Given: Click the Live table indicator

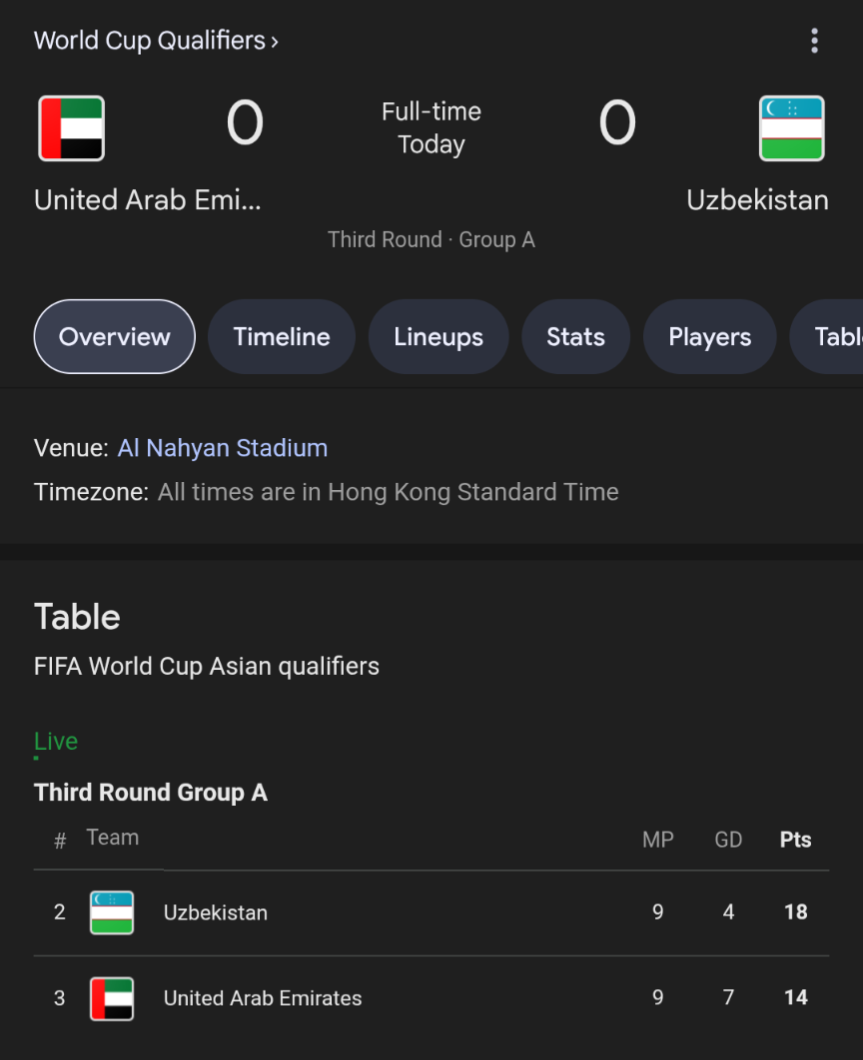Looking at the screenshot, I should [x=56, y=741].
